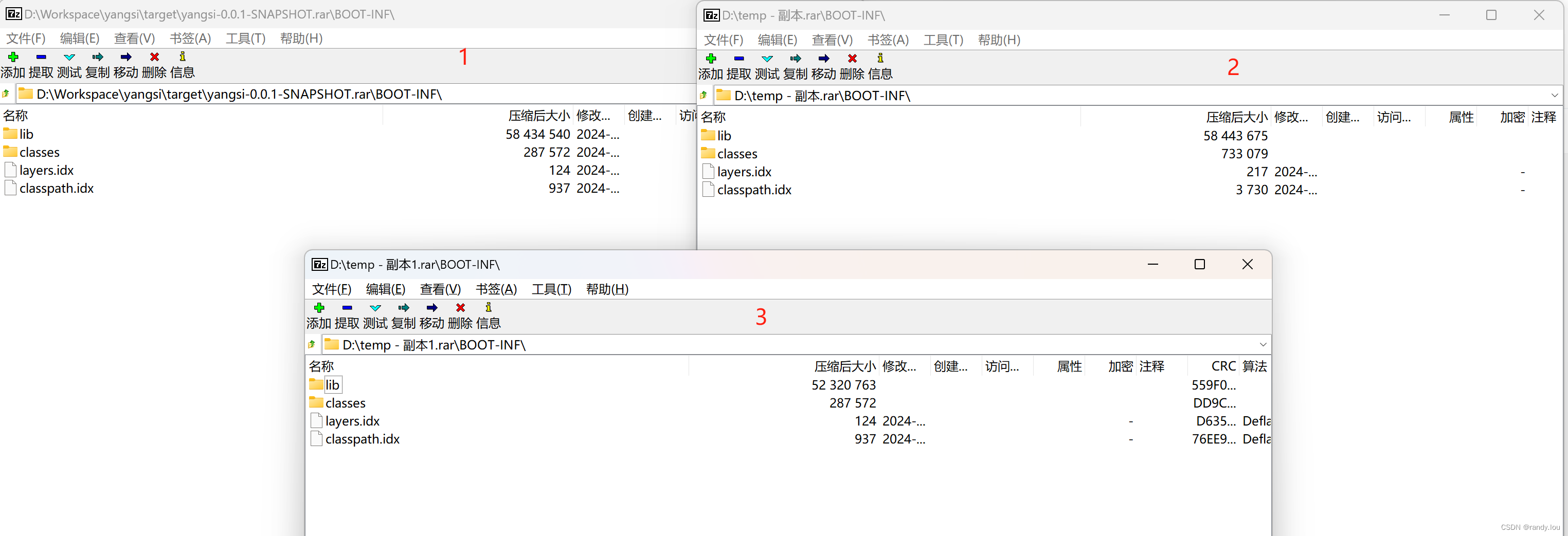The height and width of the screenshot is (536, 1568).
Task: Click the Test (测试) icon in the yangsi-0.0.1-SNAPSHOT.rar window
Action: coord(69,57)
